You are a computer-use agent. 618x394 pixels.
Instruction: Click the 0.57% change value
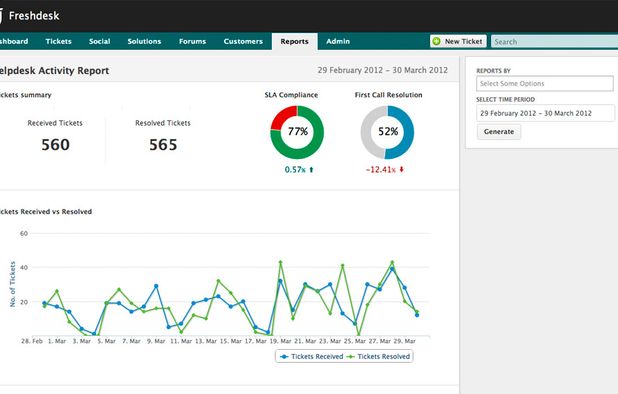click(x=295, y=169)
